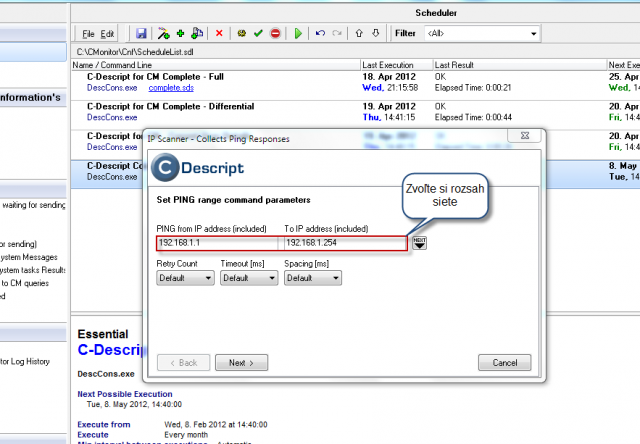Image resolution: width=640 pixels, height=444 pixels.
Task: Click the green plus add icon
Action: [x=180, y=33]
